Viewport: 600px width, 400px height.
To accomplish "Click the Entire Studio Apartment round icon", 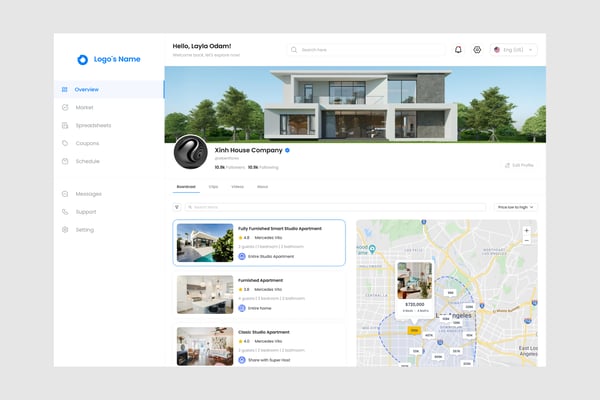I will 242,256.
